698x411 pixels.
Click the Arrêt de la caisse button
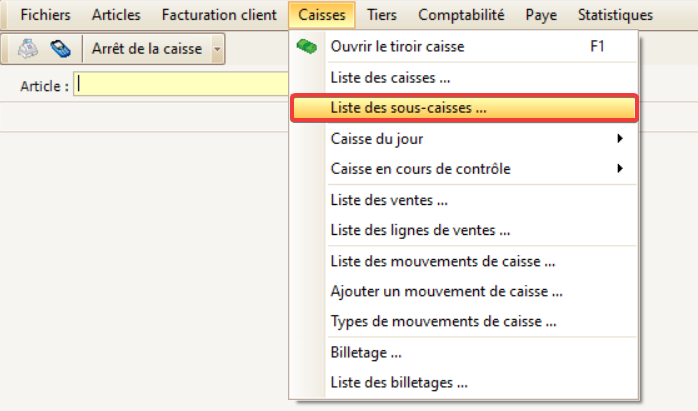click(147, 49)
